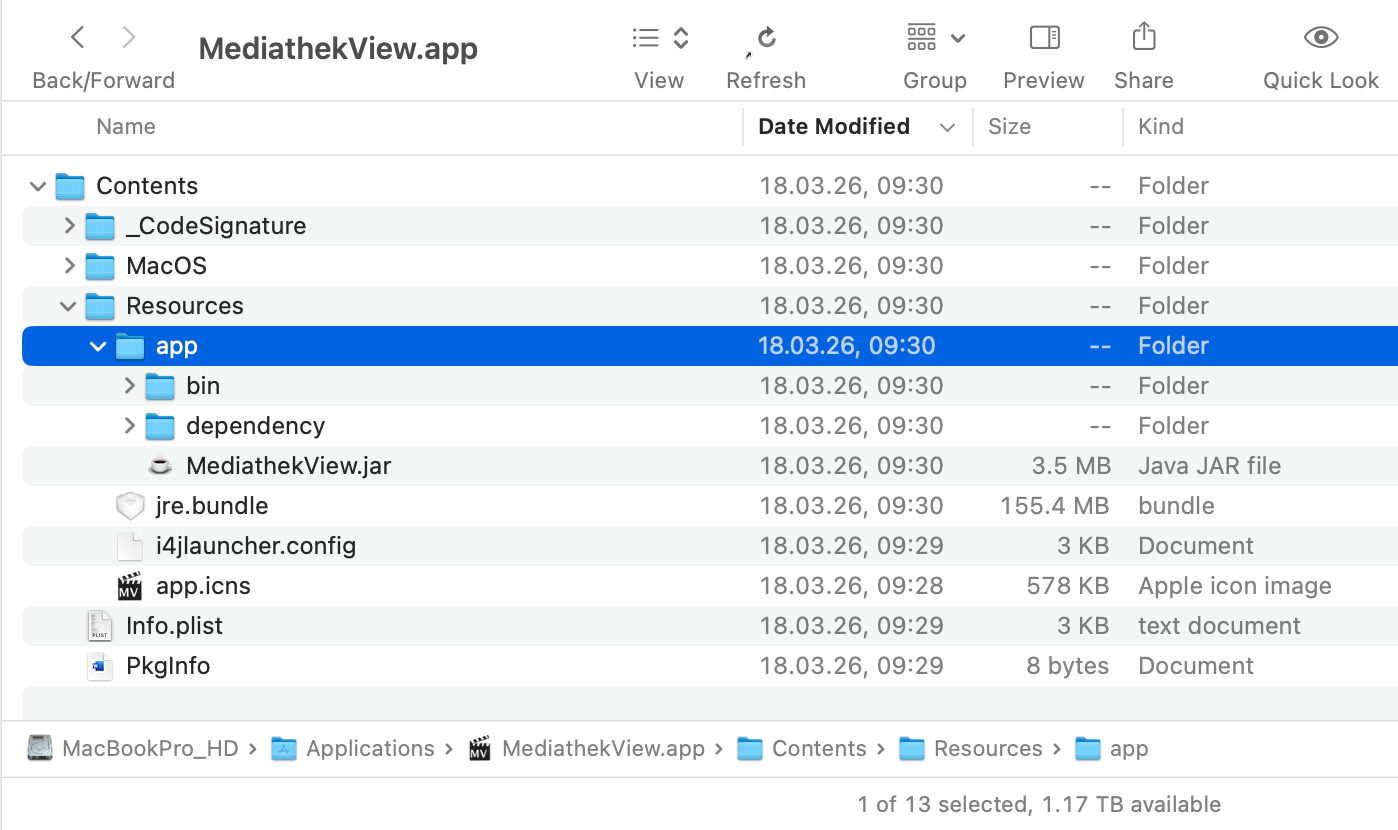Toggle the Preview pane icon
The image size is (1398, 830).
tap(1044, 39)
